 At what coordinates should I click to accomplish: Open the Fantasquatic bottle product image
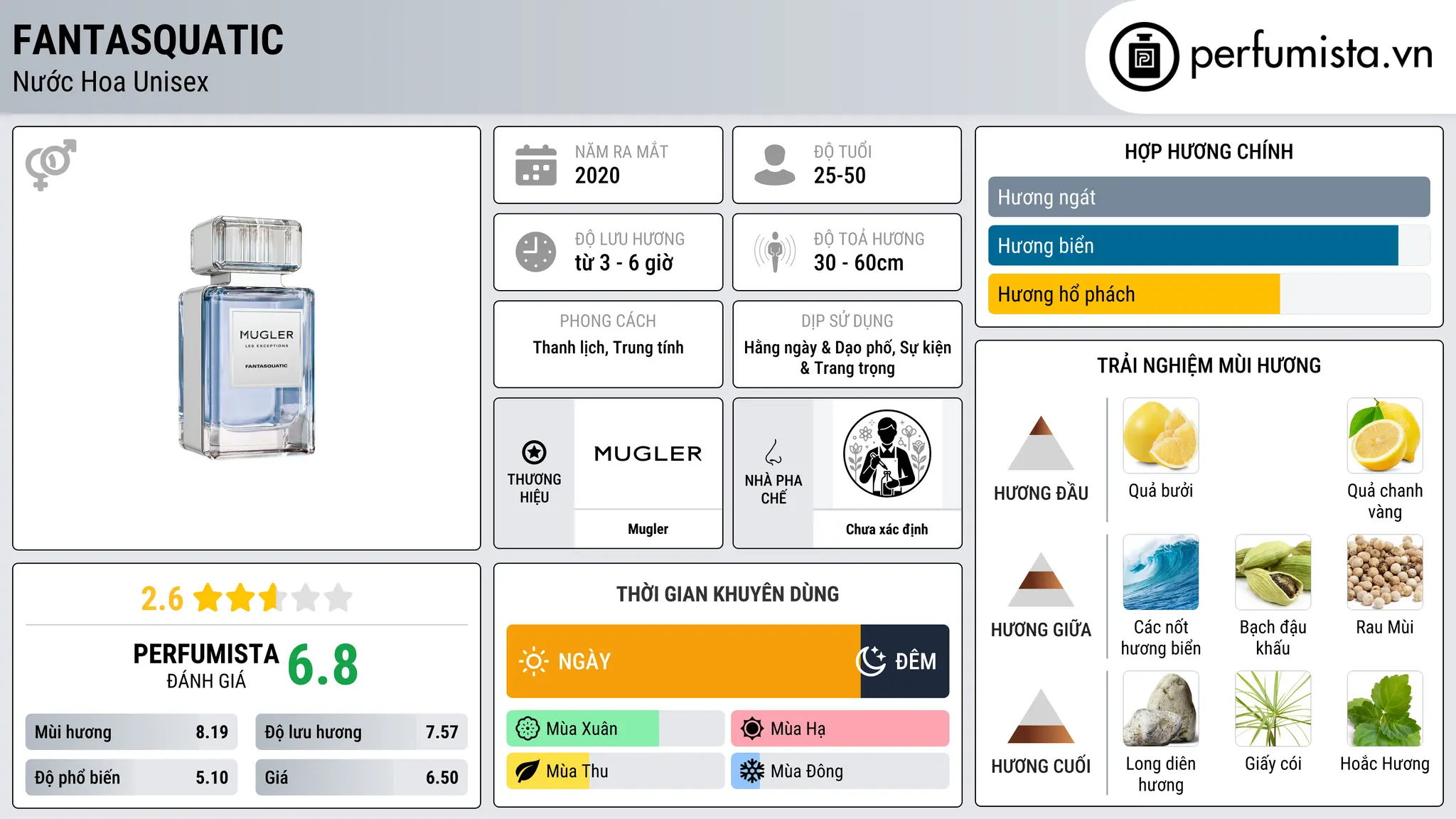pyautogui.click(x=247, y=337)
